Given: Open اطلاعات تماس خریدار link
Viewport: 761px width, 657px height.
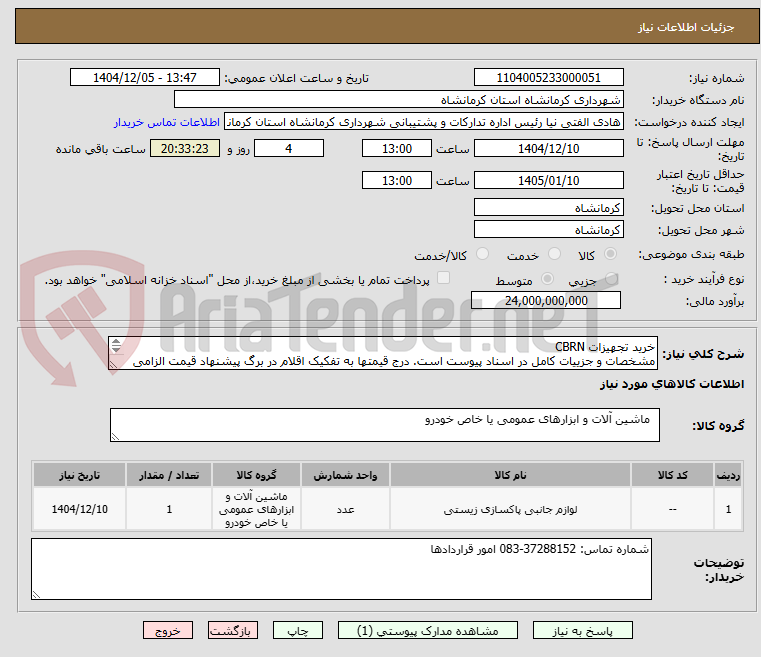Looking at the screenshot, I should click(x=167, y=122).
